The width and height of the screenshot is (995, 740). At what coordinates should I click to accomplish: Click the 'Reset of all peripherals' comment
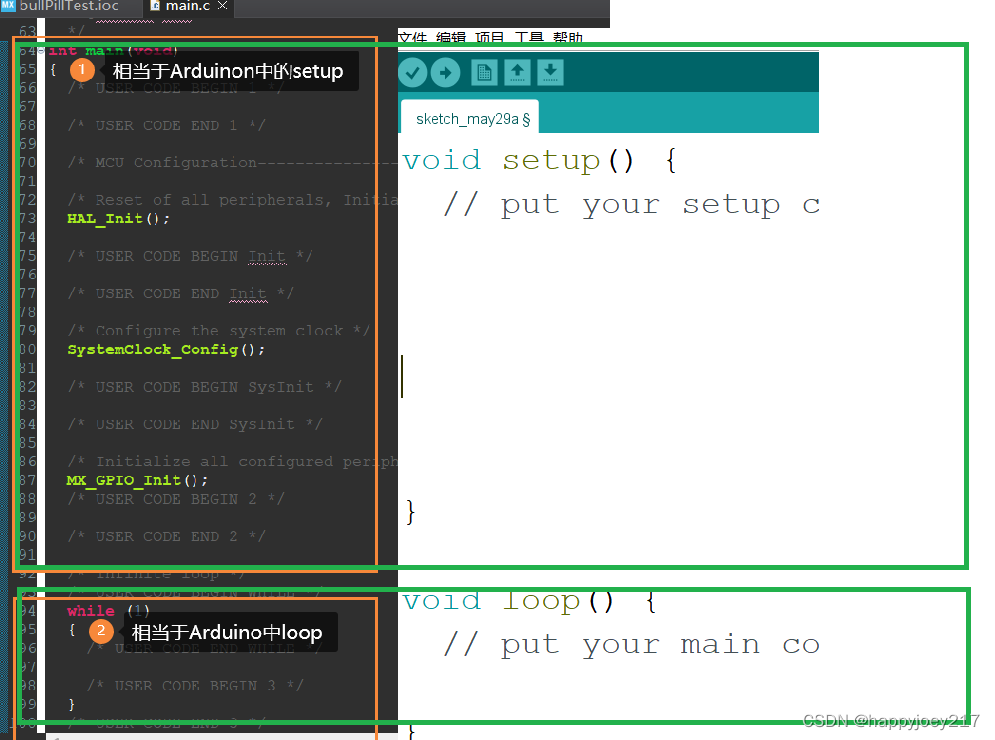tap(232, 200)
